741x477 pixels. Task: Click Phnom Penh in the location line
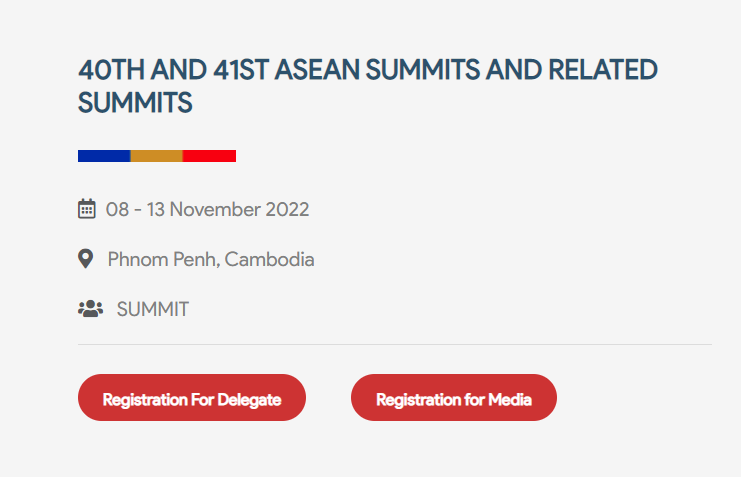[163, 260]
